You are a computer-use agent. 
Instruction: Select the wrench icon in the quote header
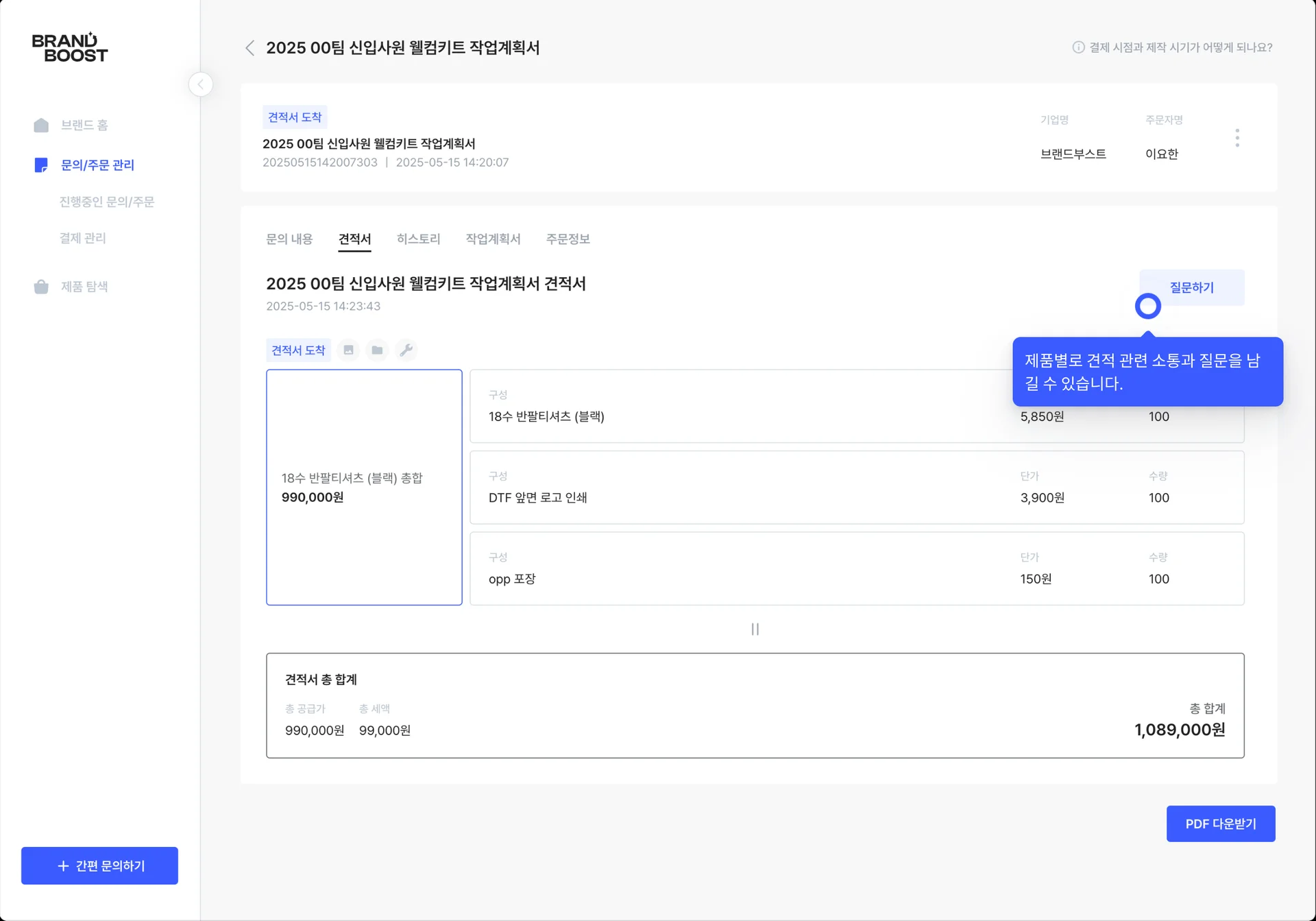click(x=406, y=350)
